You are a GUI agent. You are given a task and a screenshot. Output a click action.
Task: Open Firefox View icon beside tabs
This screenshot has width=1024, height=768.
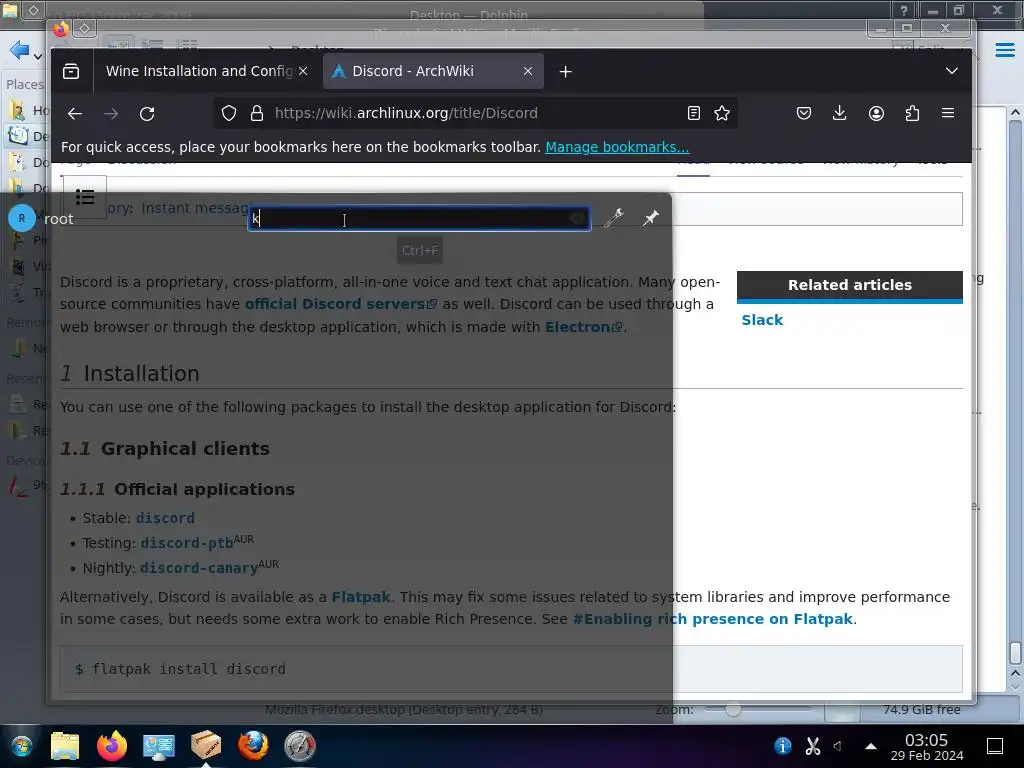[x=71, y=71]
